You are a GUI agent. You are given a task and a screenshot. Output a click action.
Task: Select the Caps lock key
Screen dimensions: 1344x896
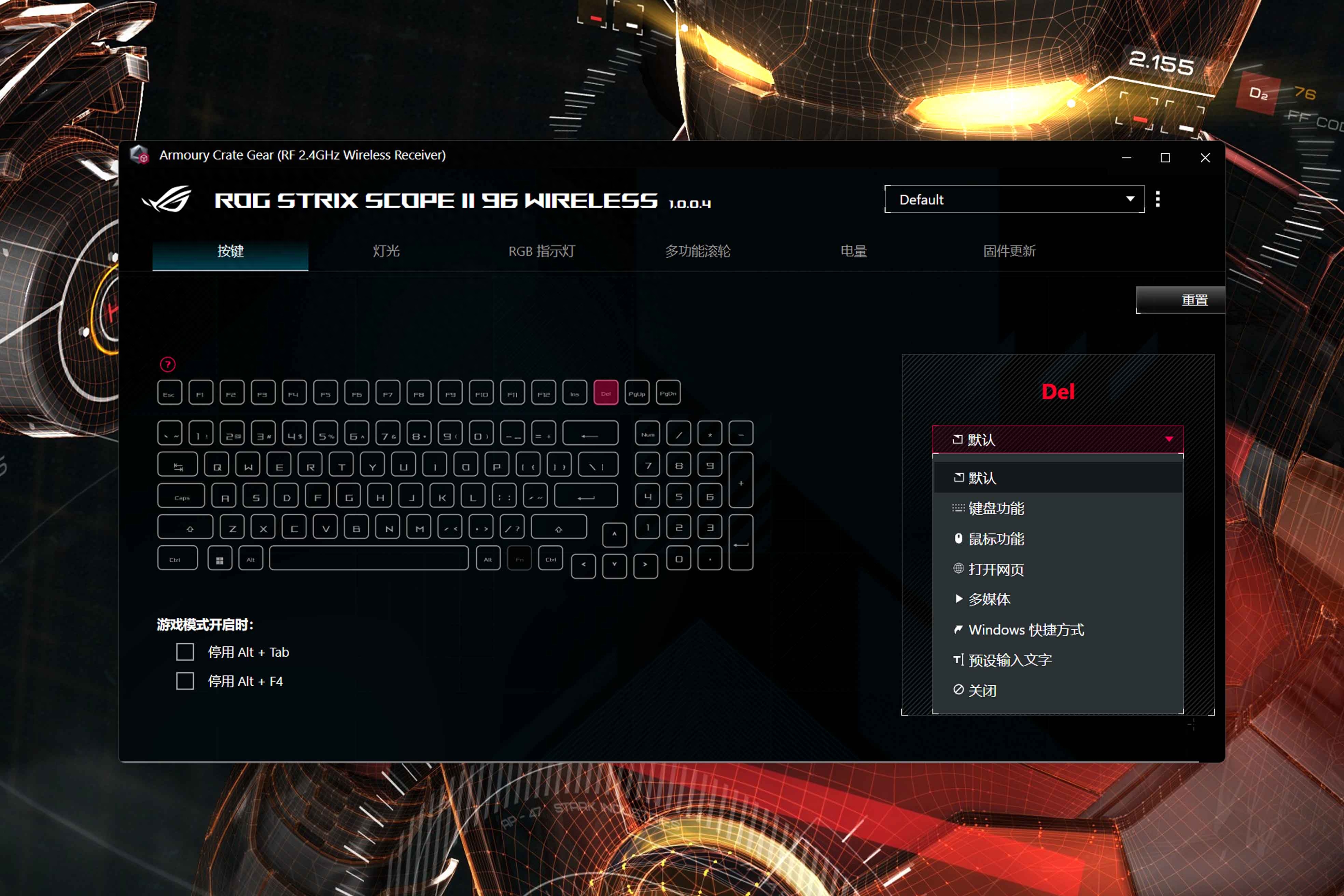(181, 495)
